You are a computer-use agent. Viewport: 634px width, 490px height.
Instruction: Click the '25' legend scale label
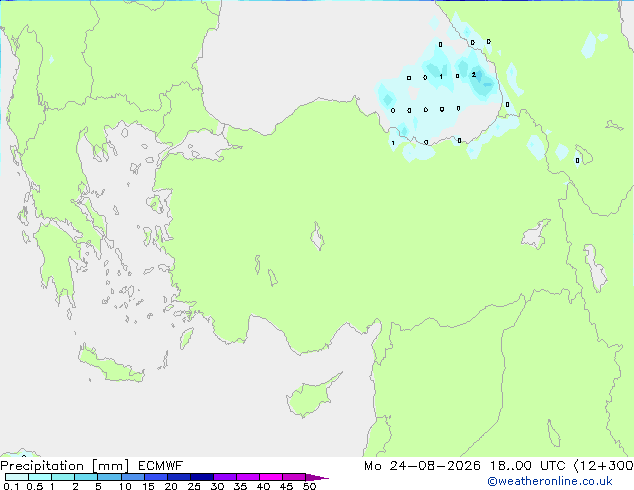tap(194, 486)
